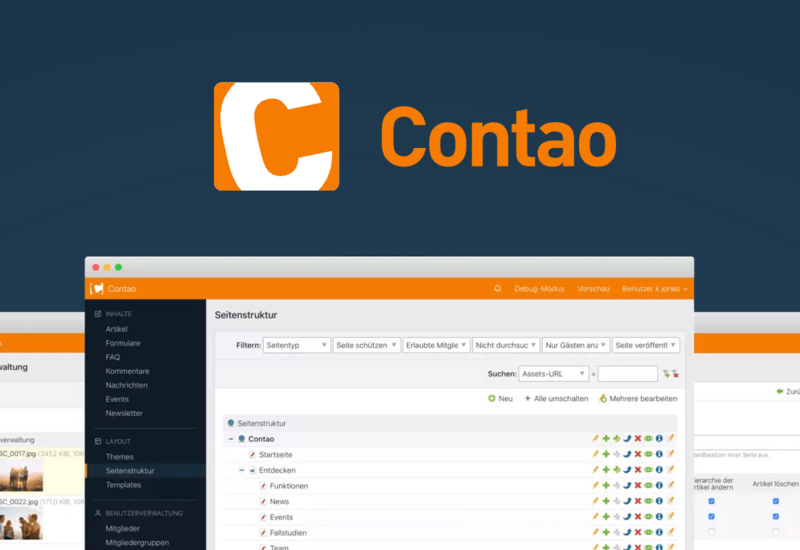Toggle visibility of the Startseite page

pos(648,454)
